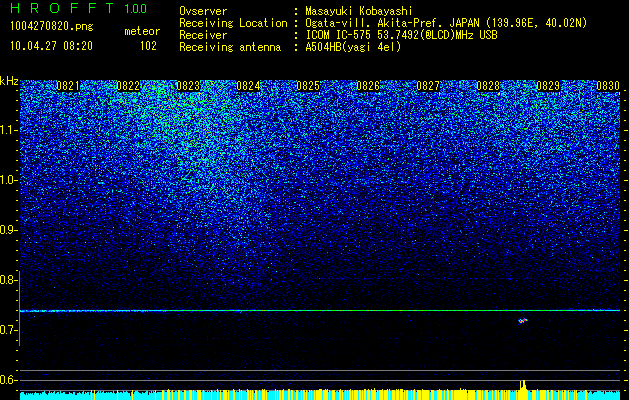Image resolution: width=629 pixels, height=400 pixels.
Task: Click the 0829 time marker
Action: [x=548, y=86]
